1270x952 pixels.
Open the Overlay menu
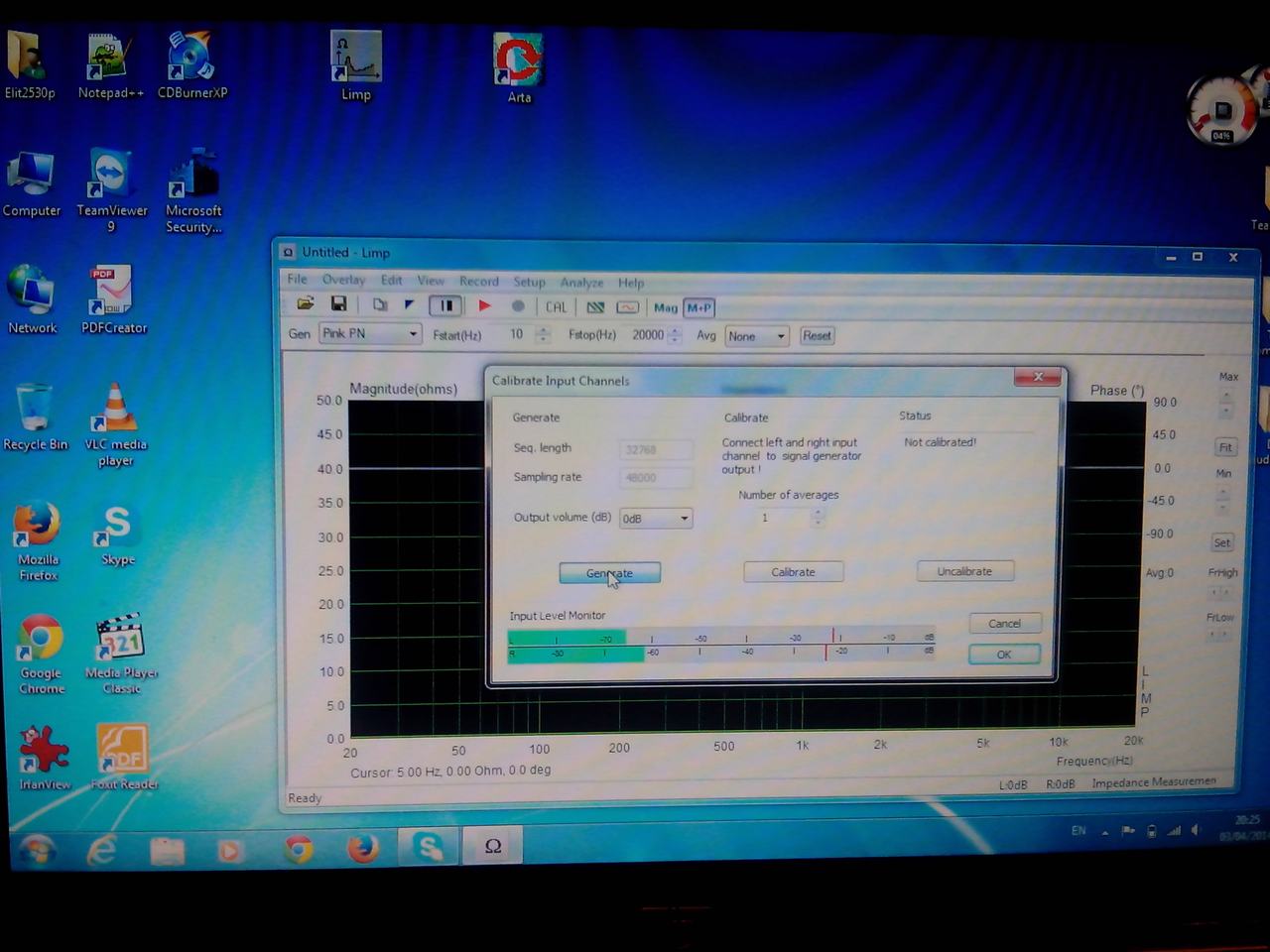click(x=343, y=280)
